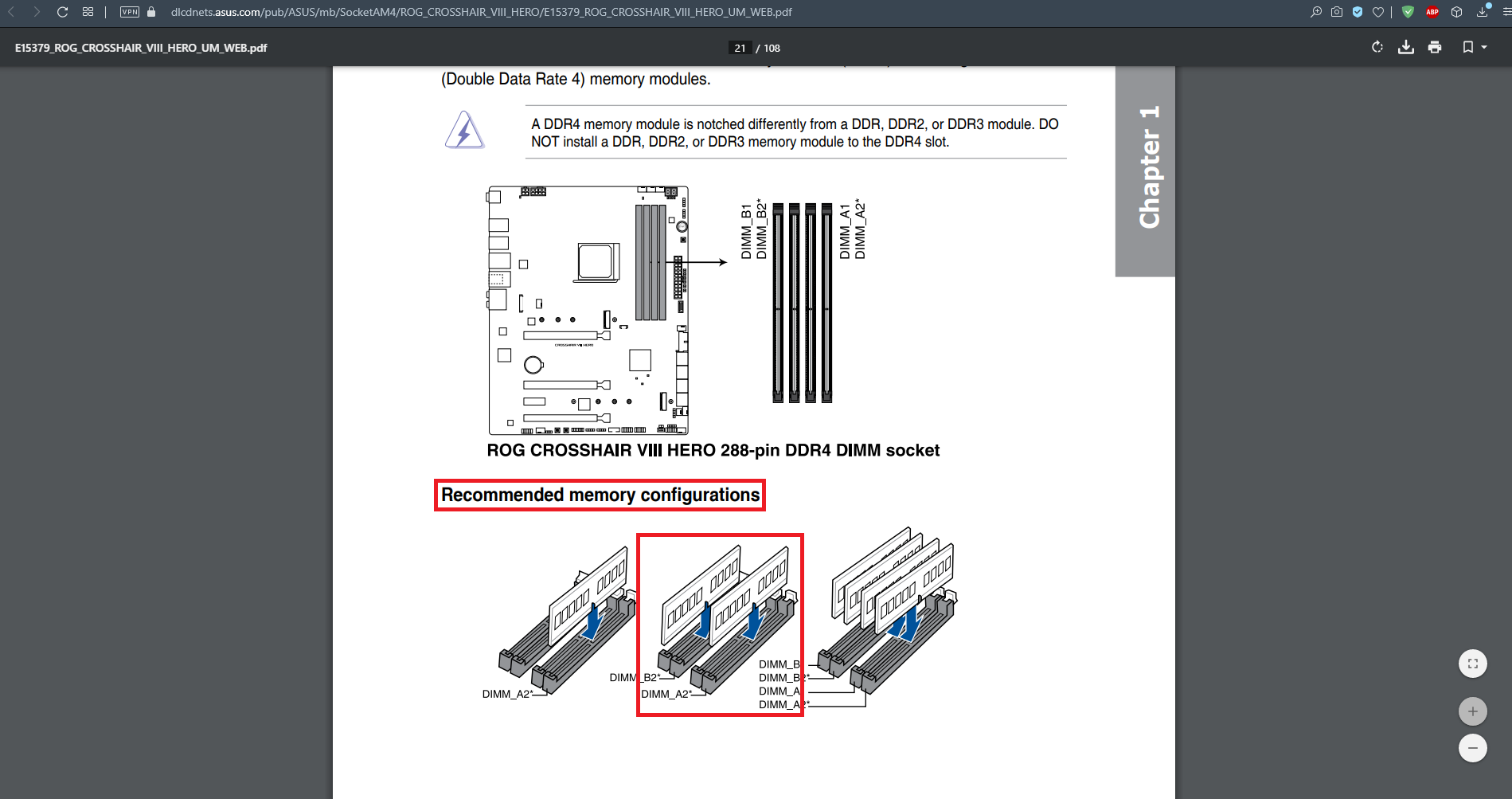The width and height of the screenshot is (1512, 799).
Task: Click the total page count 108
Action: (772, 48)
